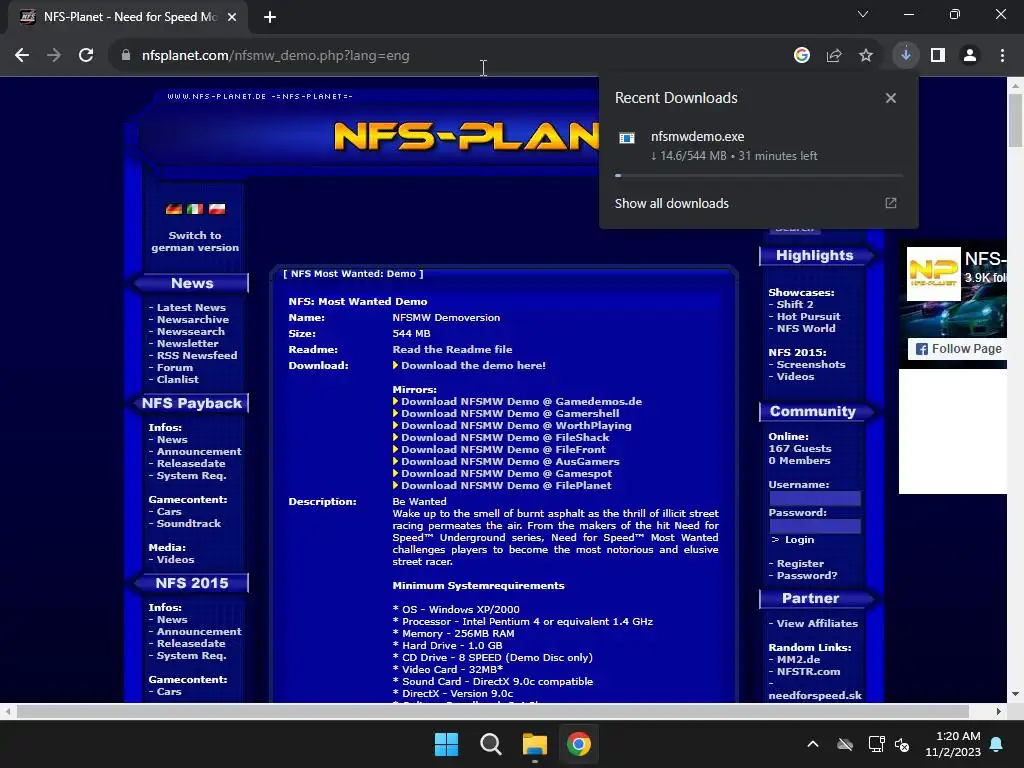Bookmark this tab with star icon
Image resolution: width=1024 pixels, height=768 pixels.
point(866,56)
